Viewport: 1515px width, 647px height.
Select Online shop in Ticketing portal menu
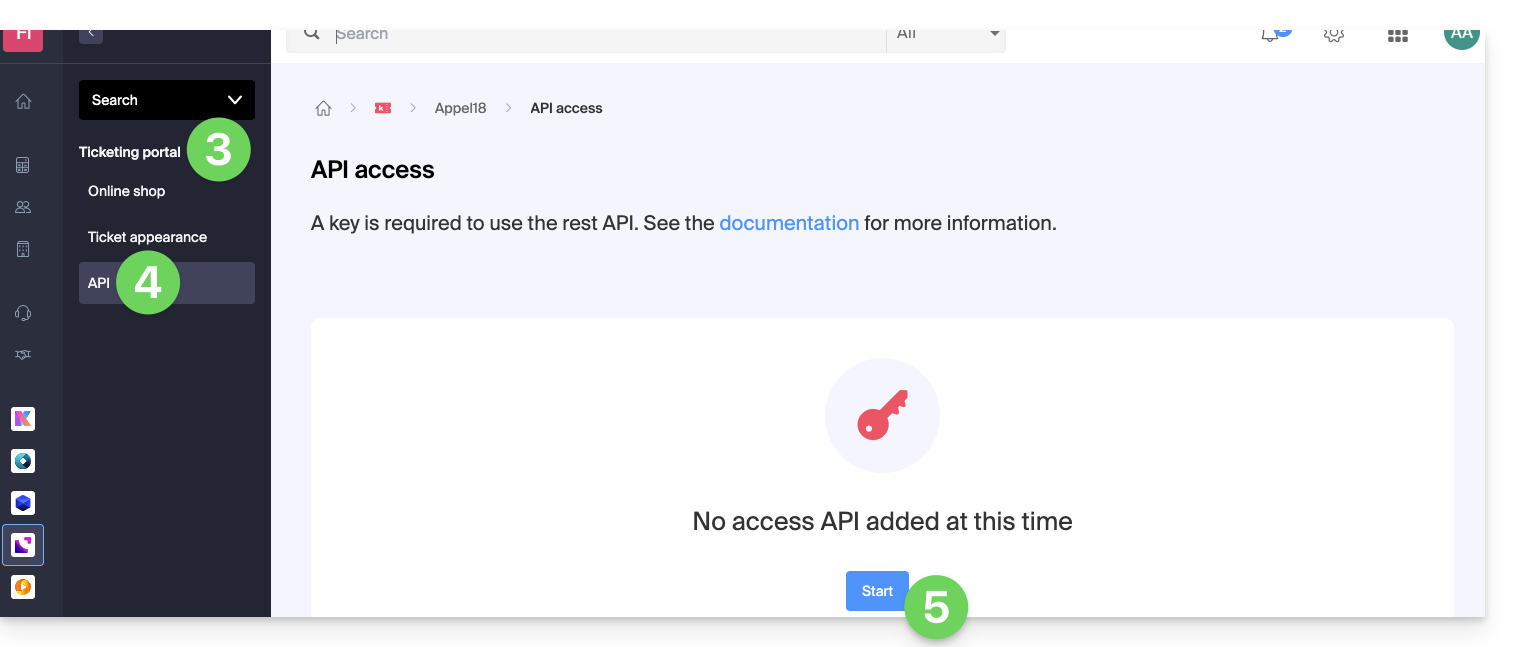(126, 191)
